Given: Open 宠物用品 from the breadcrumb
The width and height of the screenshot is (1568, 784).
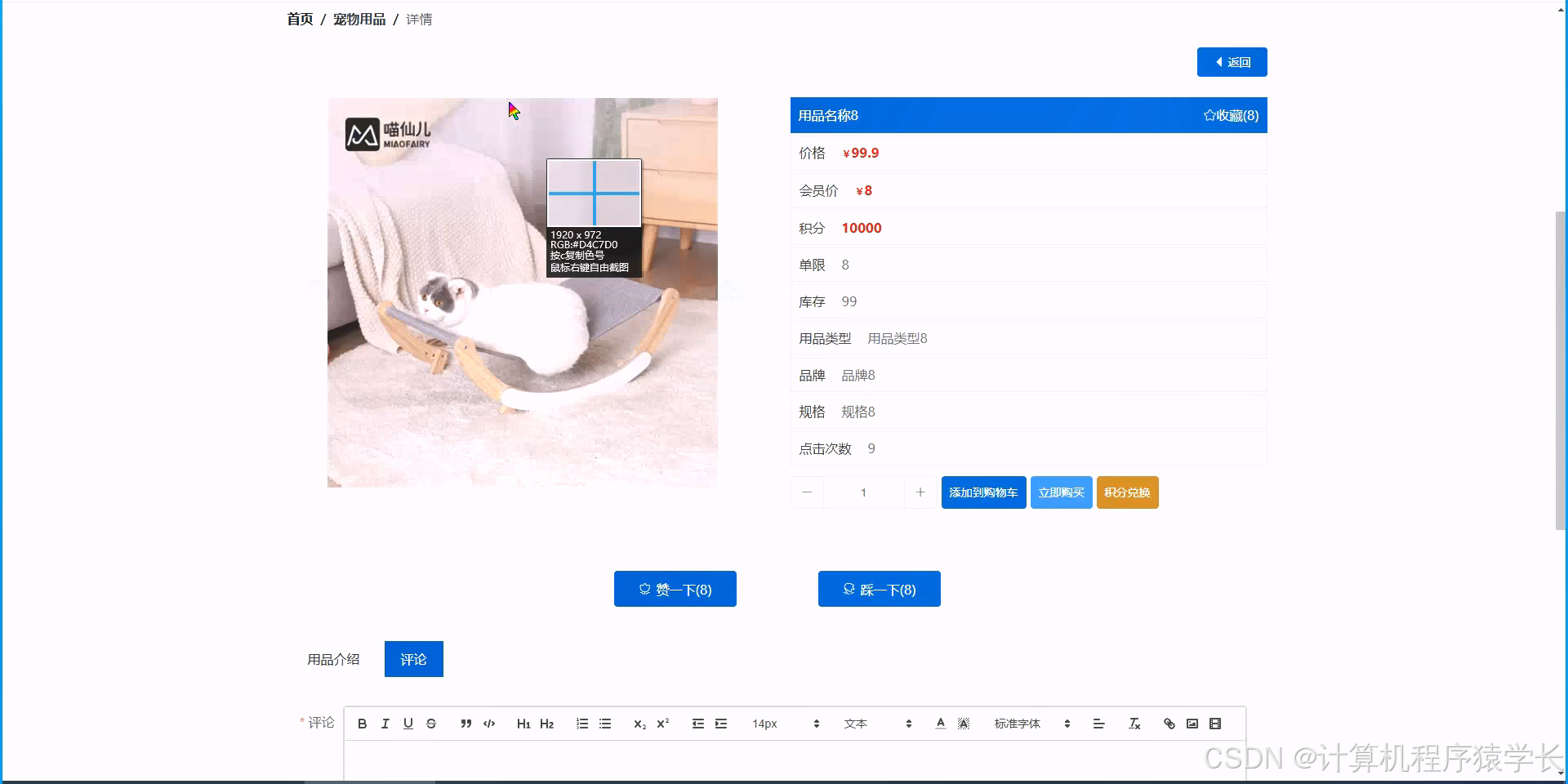Looking at the screenshot, I should point(359,19).
